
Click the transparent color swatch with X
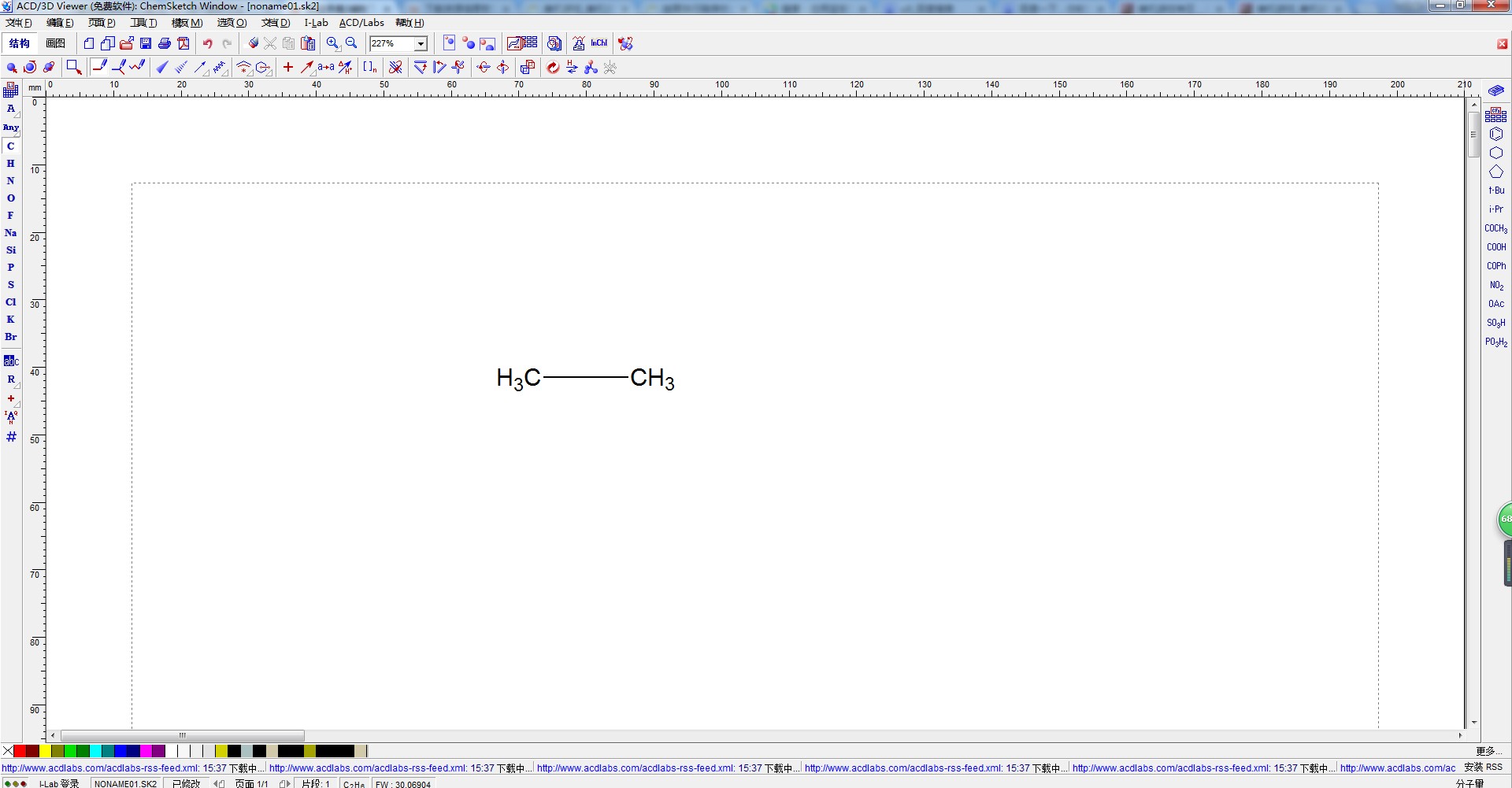(7, 751)
